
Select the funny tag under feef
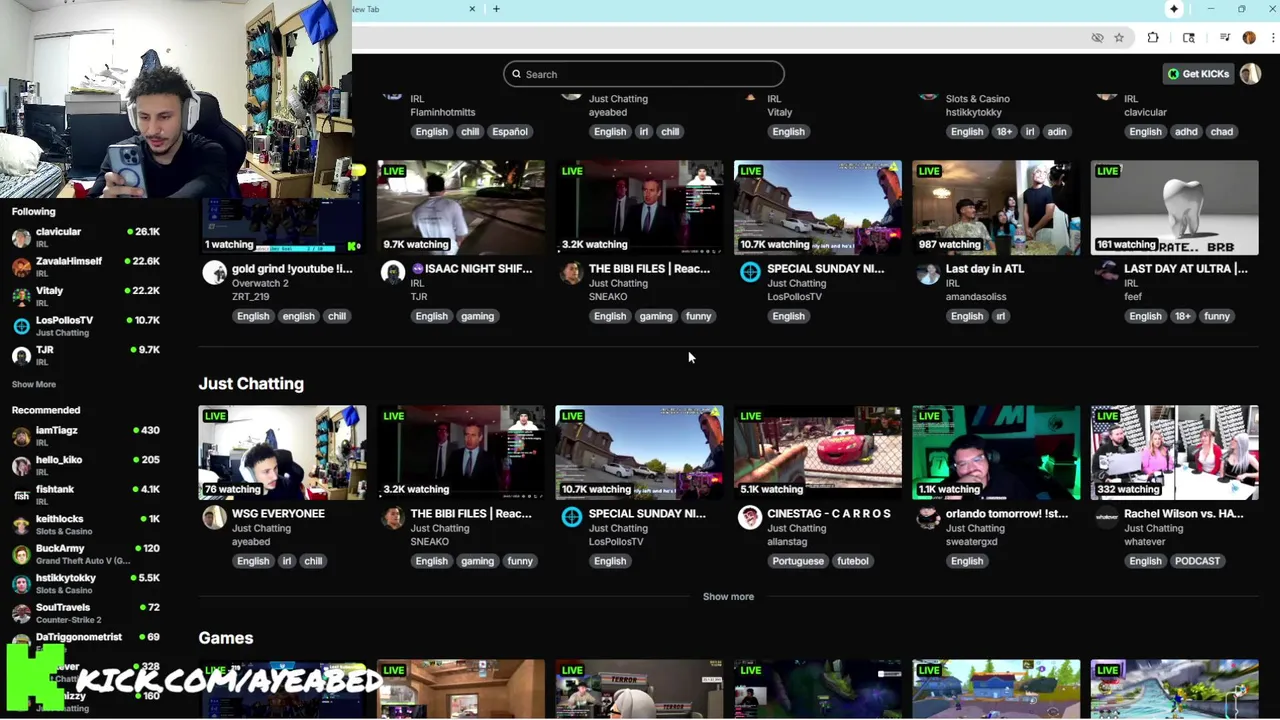pos(1217,316)
